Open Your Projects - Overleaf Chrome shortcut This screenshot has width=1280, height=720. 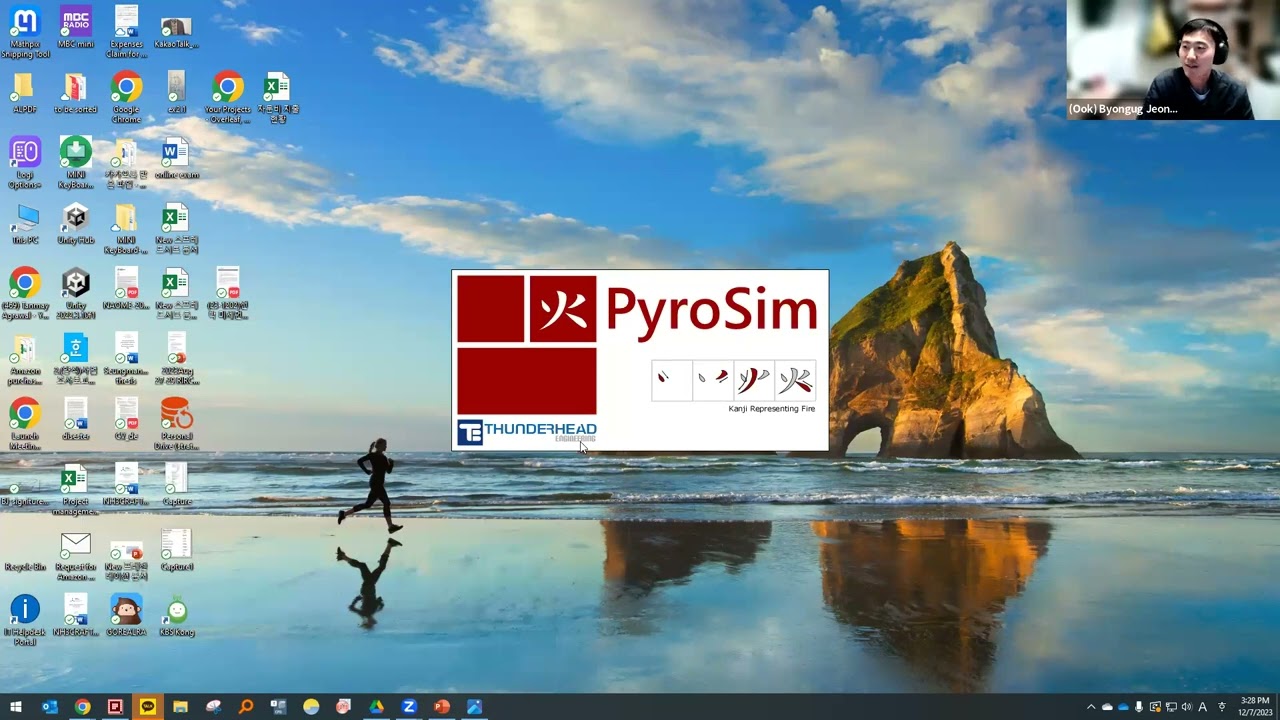click(228, 97)
